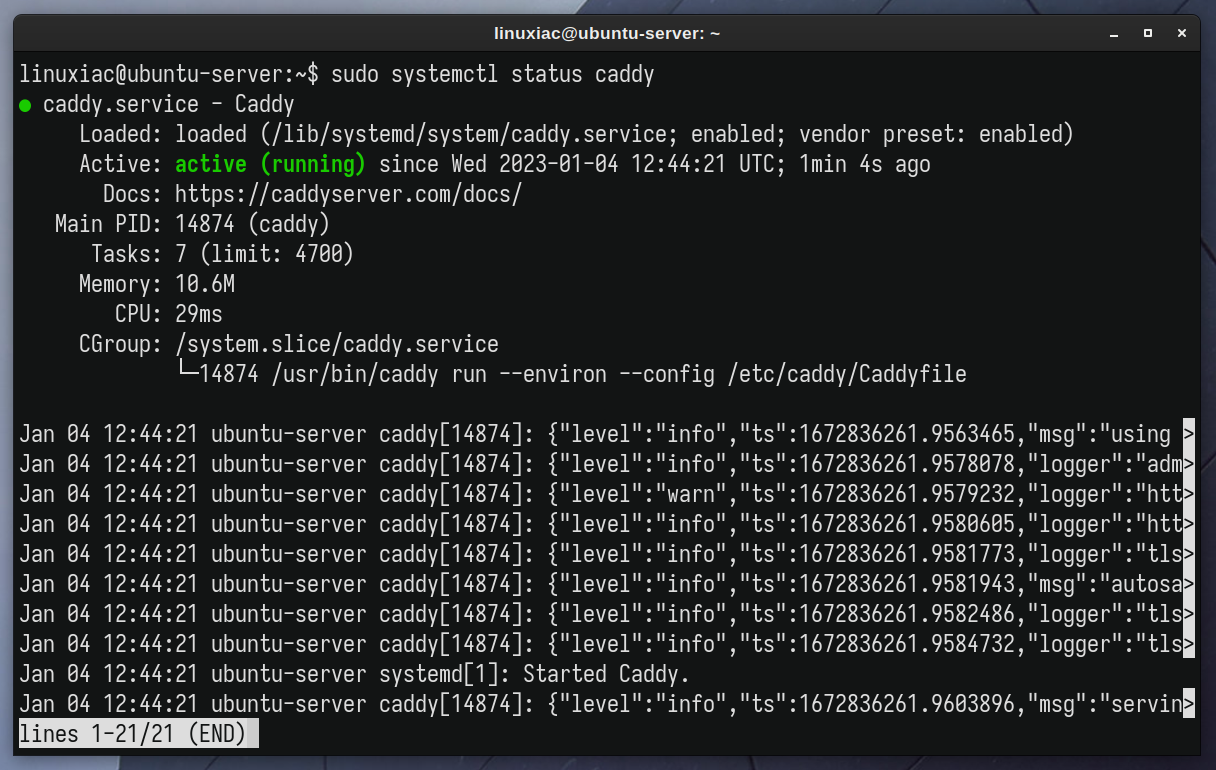Screen dimensions: 1216x770
Task: Click the 'active (running)' status text
Action: tap(270, 164)
